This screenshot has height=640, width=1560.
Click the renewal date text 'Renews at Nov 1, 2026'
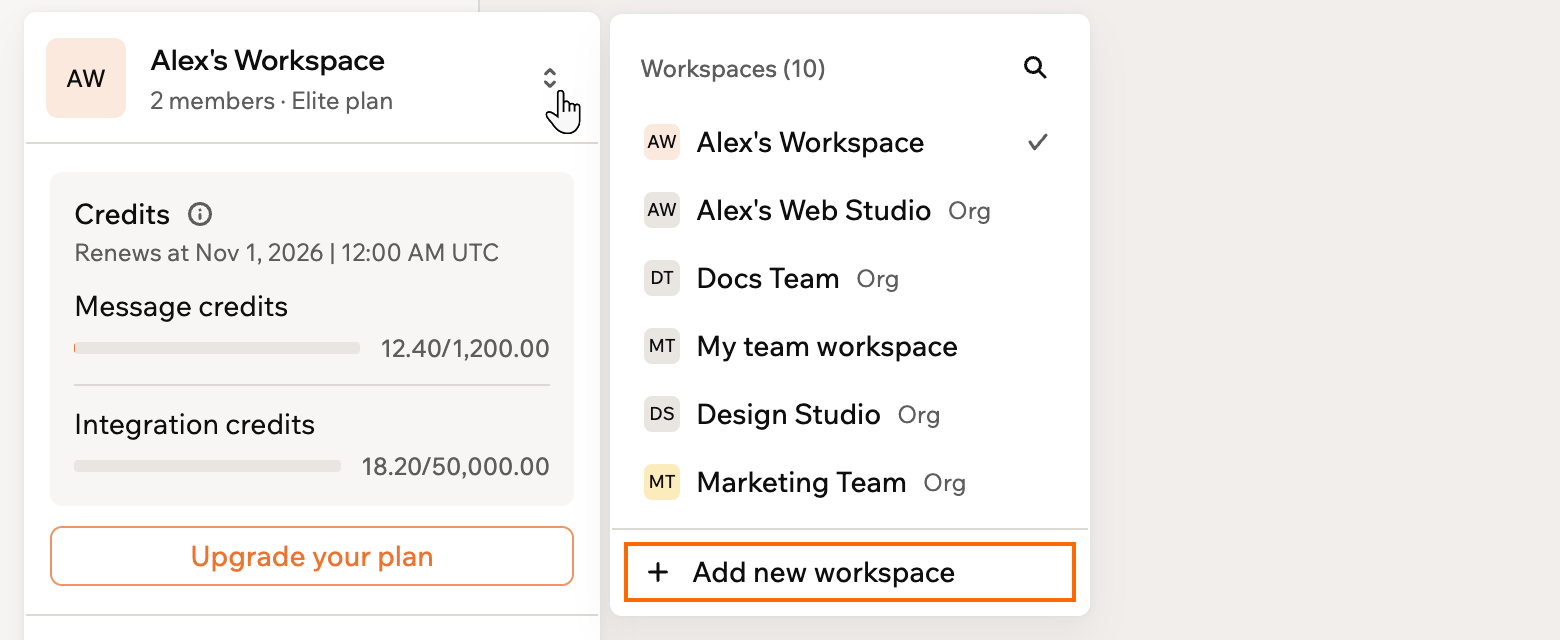[x=199, y=253]
